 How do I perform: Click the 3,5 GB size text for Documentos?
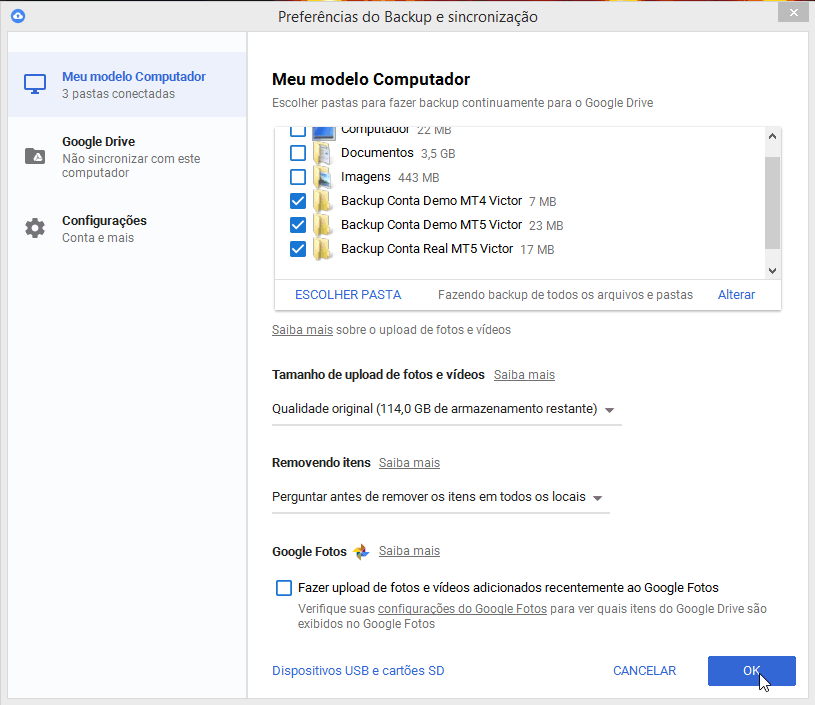438,154
